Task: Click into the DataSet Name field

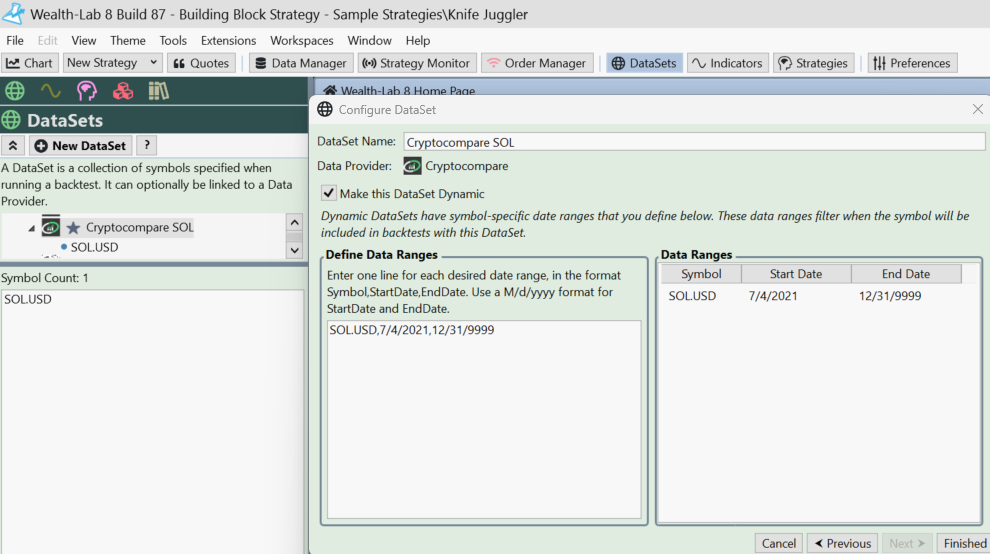Action: coord(694,142)
